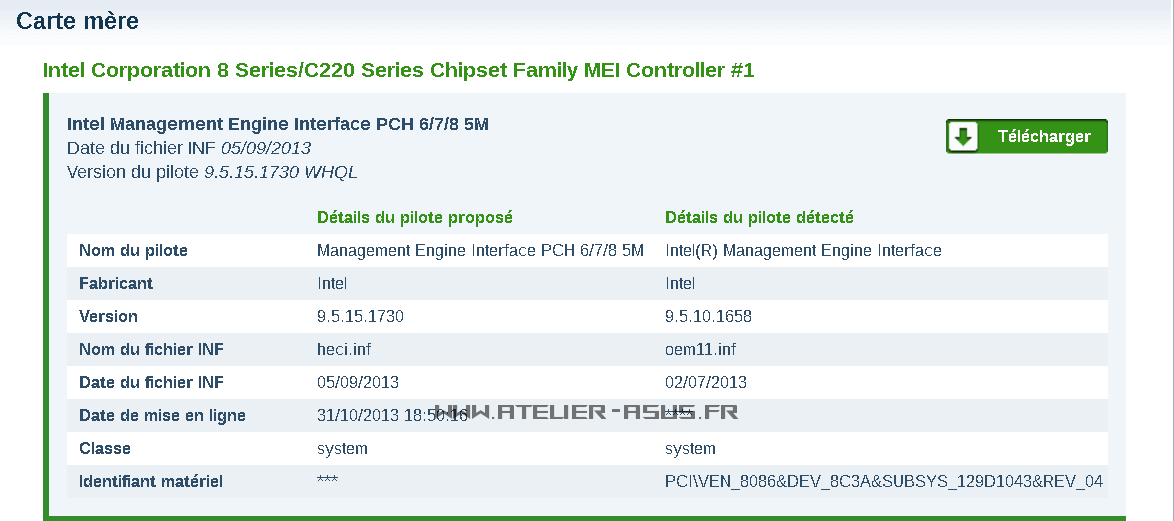Open the Intel MEI Controller #1 heading
This screenshot has height=521, width=1174.
tap(398, 70)
